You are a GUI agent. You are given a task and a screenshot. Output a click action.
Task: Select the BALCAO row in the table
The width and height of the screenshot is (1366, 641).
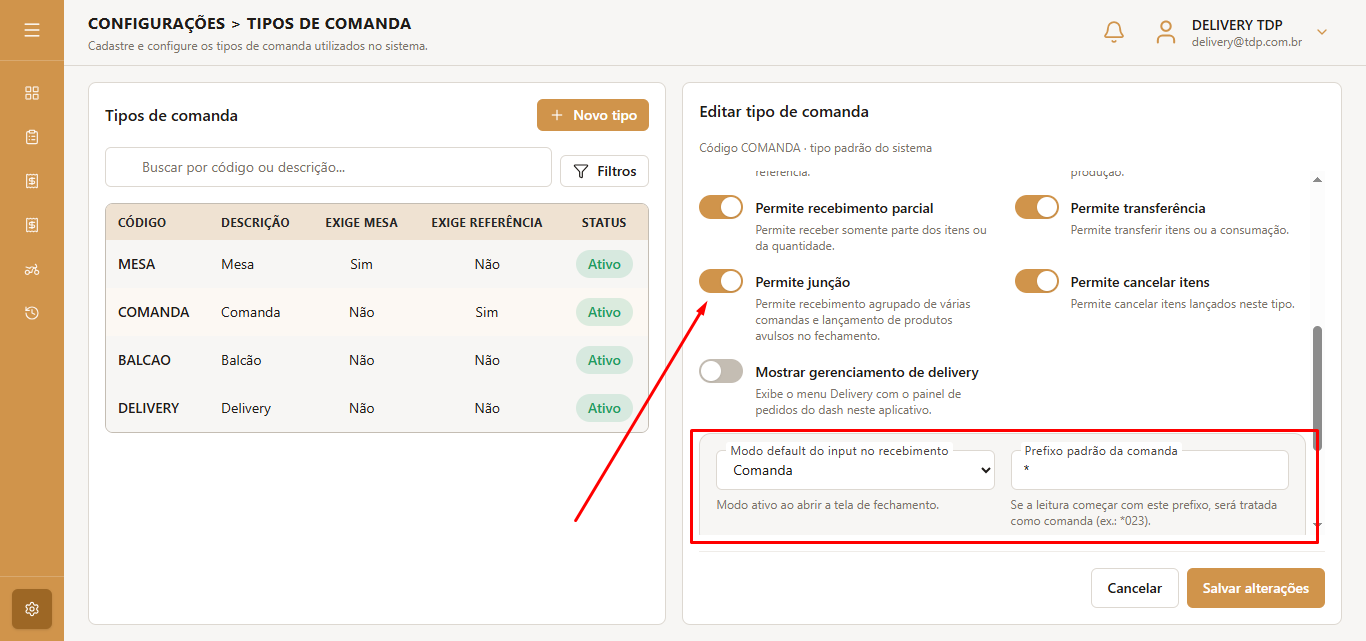[x=377, y=360]
